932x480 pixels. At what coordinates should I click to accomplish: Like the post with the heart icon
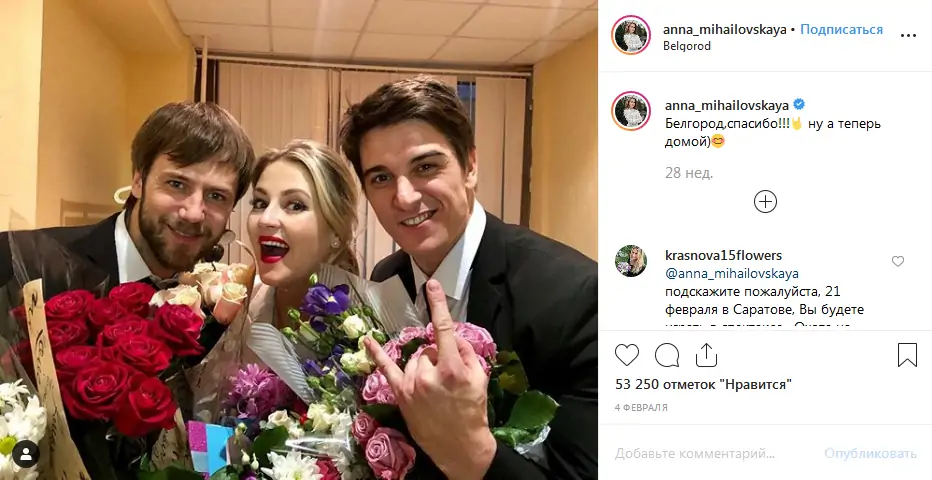coord(626,355)
